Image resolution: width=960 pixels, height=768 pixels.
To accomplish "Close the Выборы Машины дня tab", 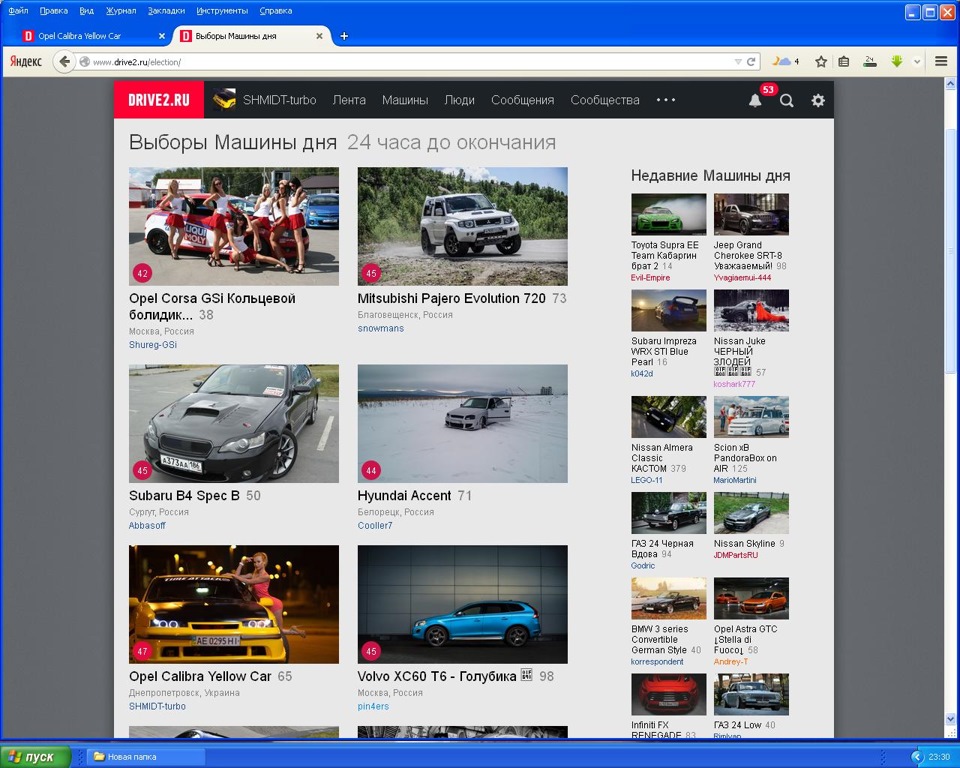I will click(319, 36).
